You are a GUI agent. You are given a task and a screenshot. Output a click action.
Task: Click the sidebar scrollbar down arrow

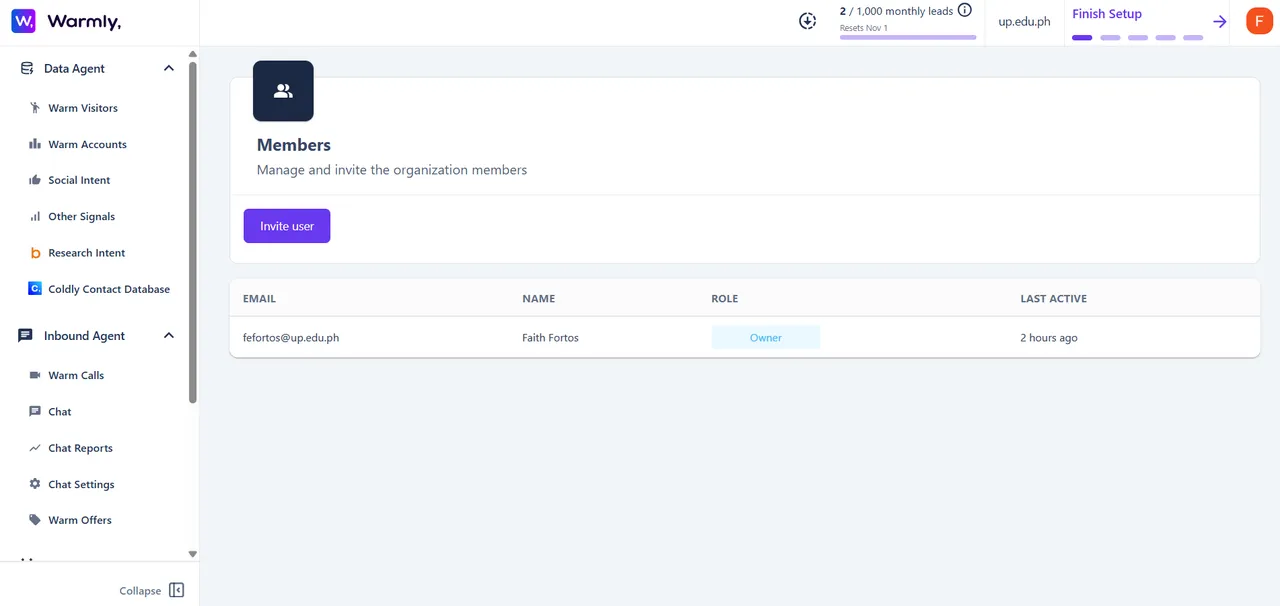click(x=193, y=554)
